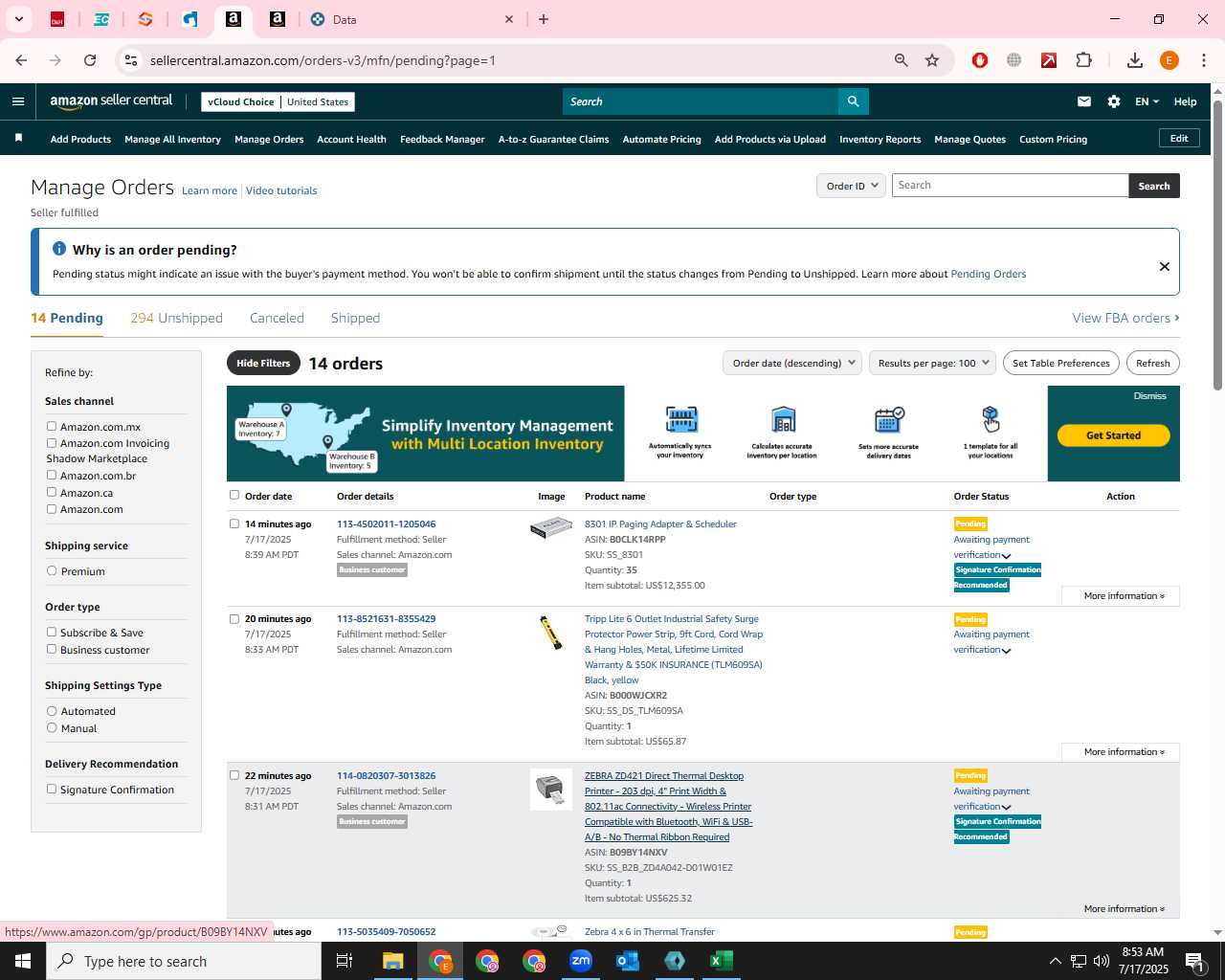Viewport: 1225px width, 980px height.
Task: Reload the page with browser refresh icon
Action: pos(90,60)
